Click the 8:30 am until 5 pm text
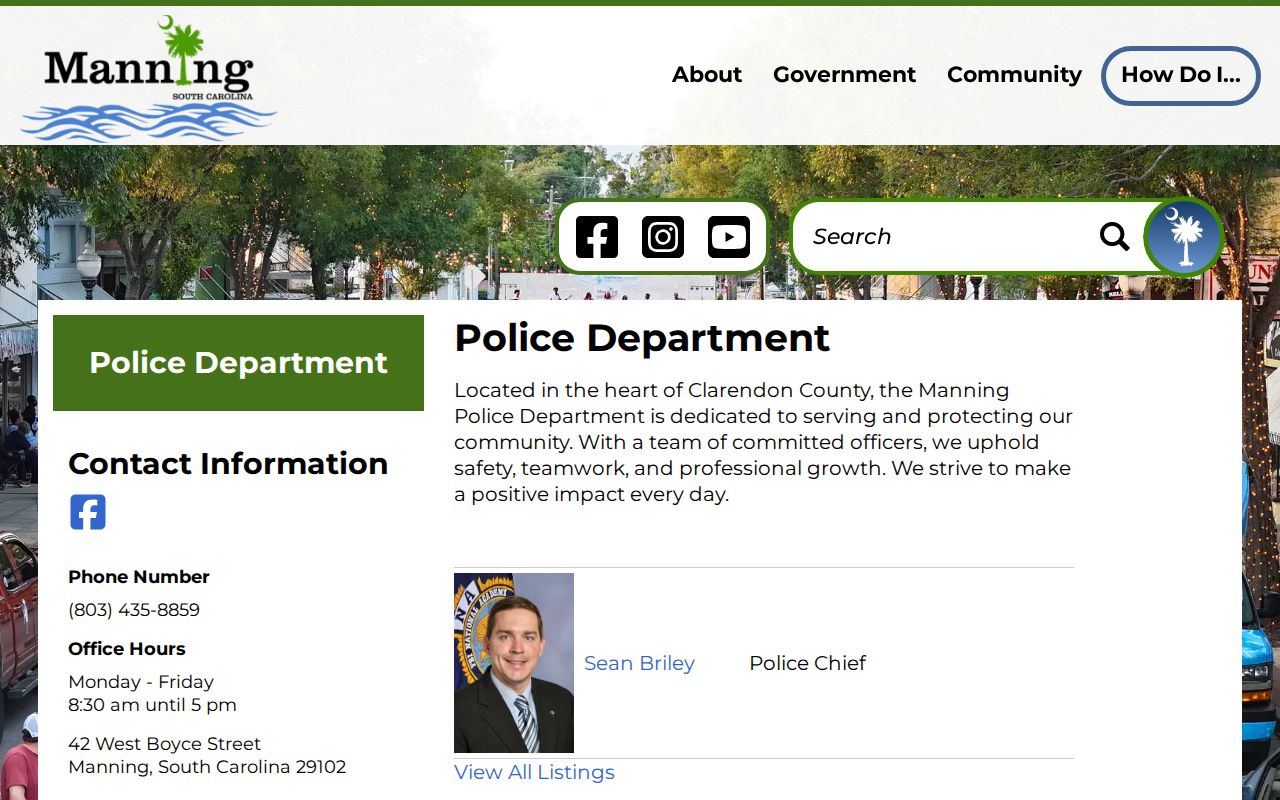Screen dimensions: 1280x800 pos(152,705)
